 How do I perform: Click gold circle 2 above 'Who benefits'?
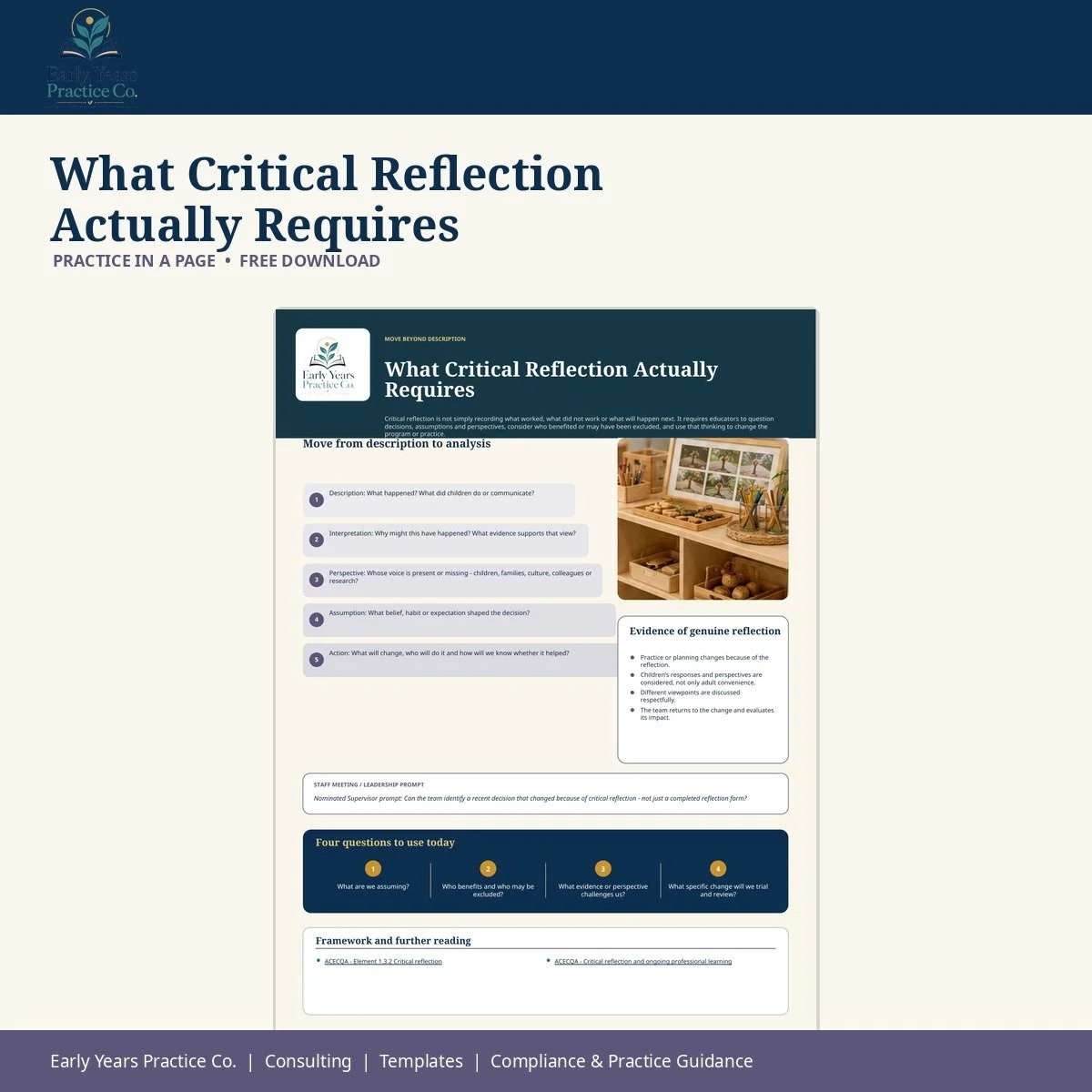pyautogui.click(x=488, y=869)
